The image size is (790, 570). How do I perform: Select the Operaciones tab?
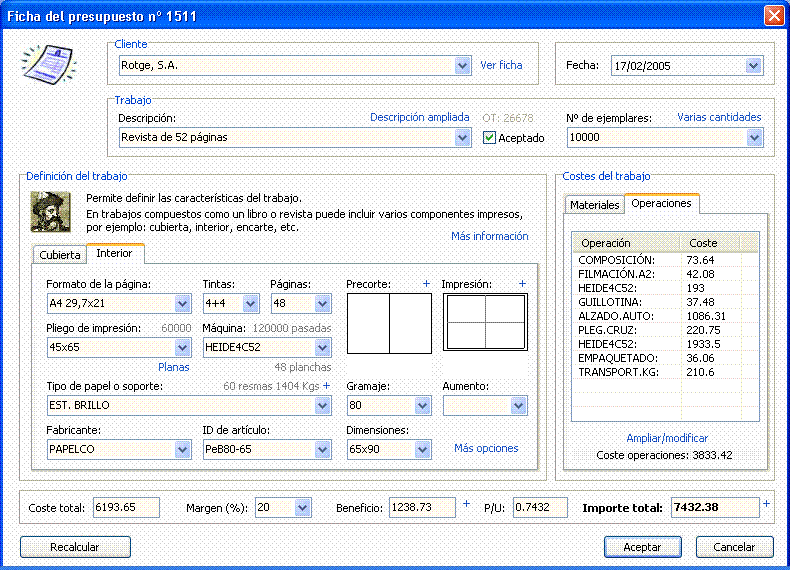point(662,203)
